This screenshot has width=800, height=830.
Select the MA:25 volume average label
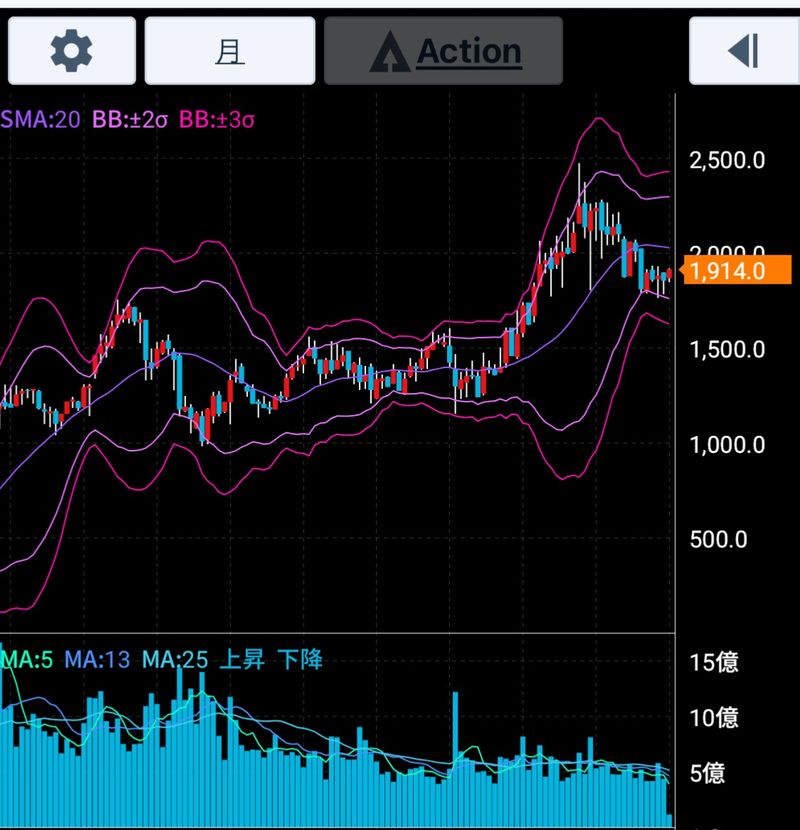pyautogui.click(x=175, y=660)
